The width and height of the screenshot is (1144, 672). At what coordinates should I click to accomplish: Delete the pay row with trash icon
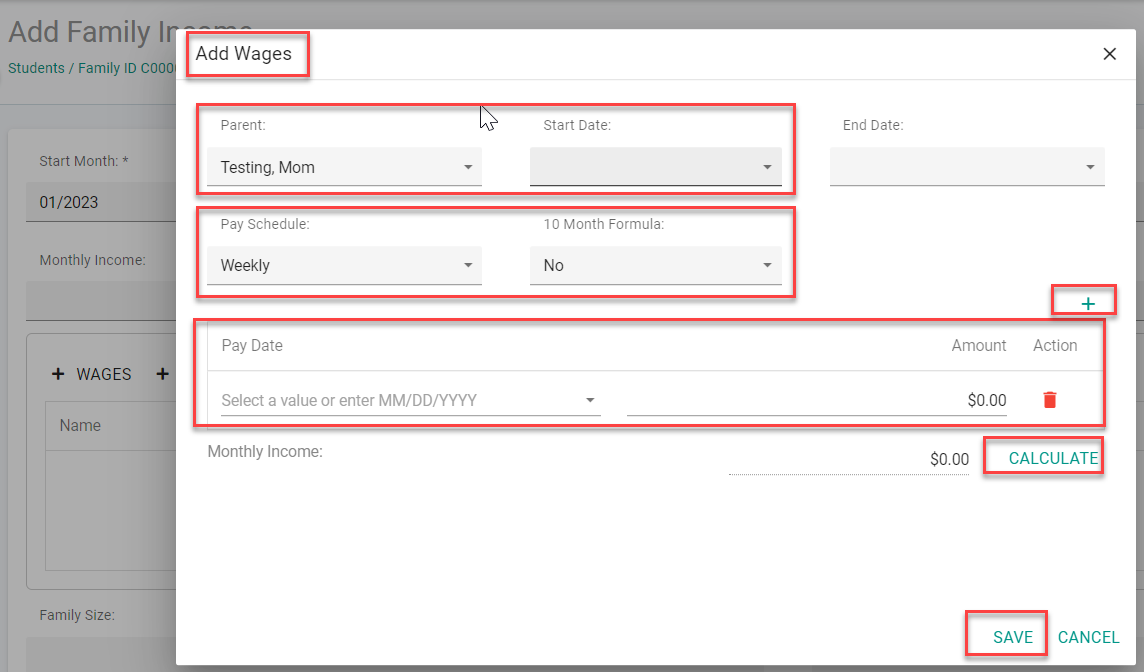point(1049,400)
